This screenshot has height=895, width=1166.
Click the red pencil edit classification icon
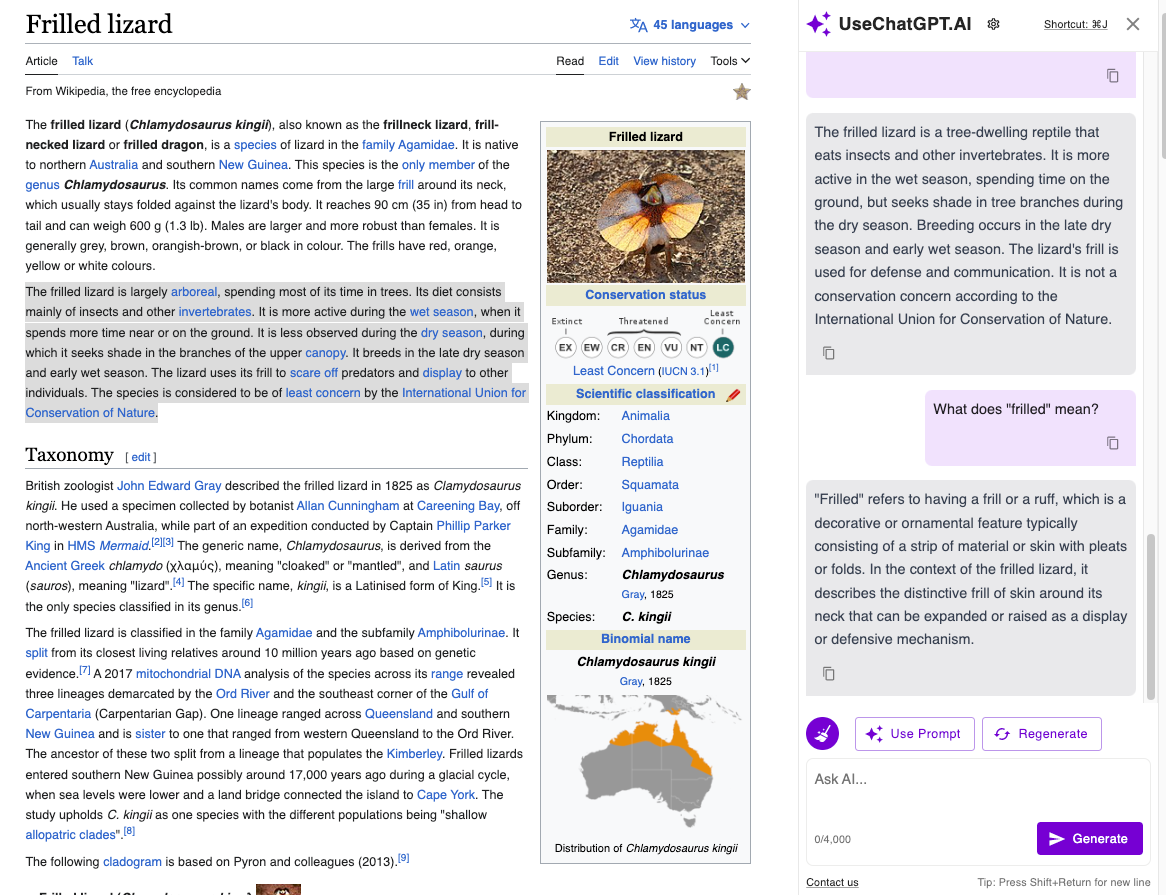pos(733,394)
